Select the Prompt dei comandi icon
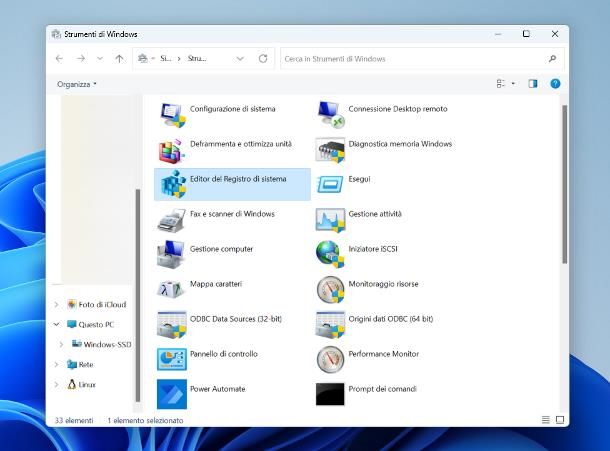This screenshot has width=610, height=451. click(x=330, y=394)
